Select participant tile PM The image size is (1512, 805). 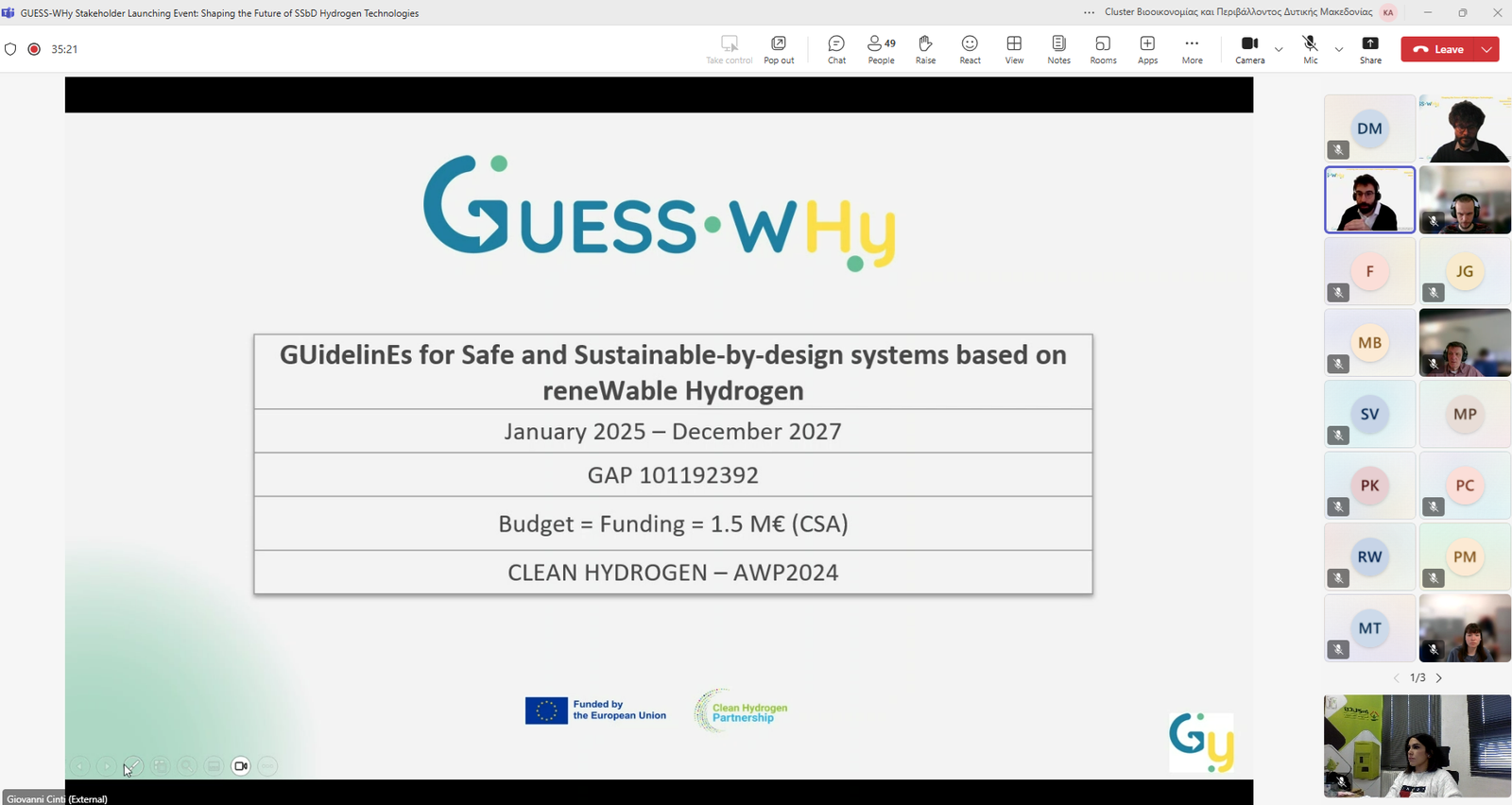click(x=1465, y=557)
